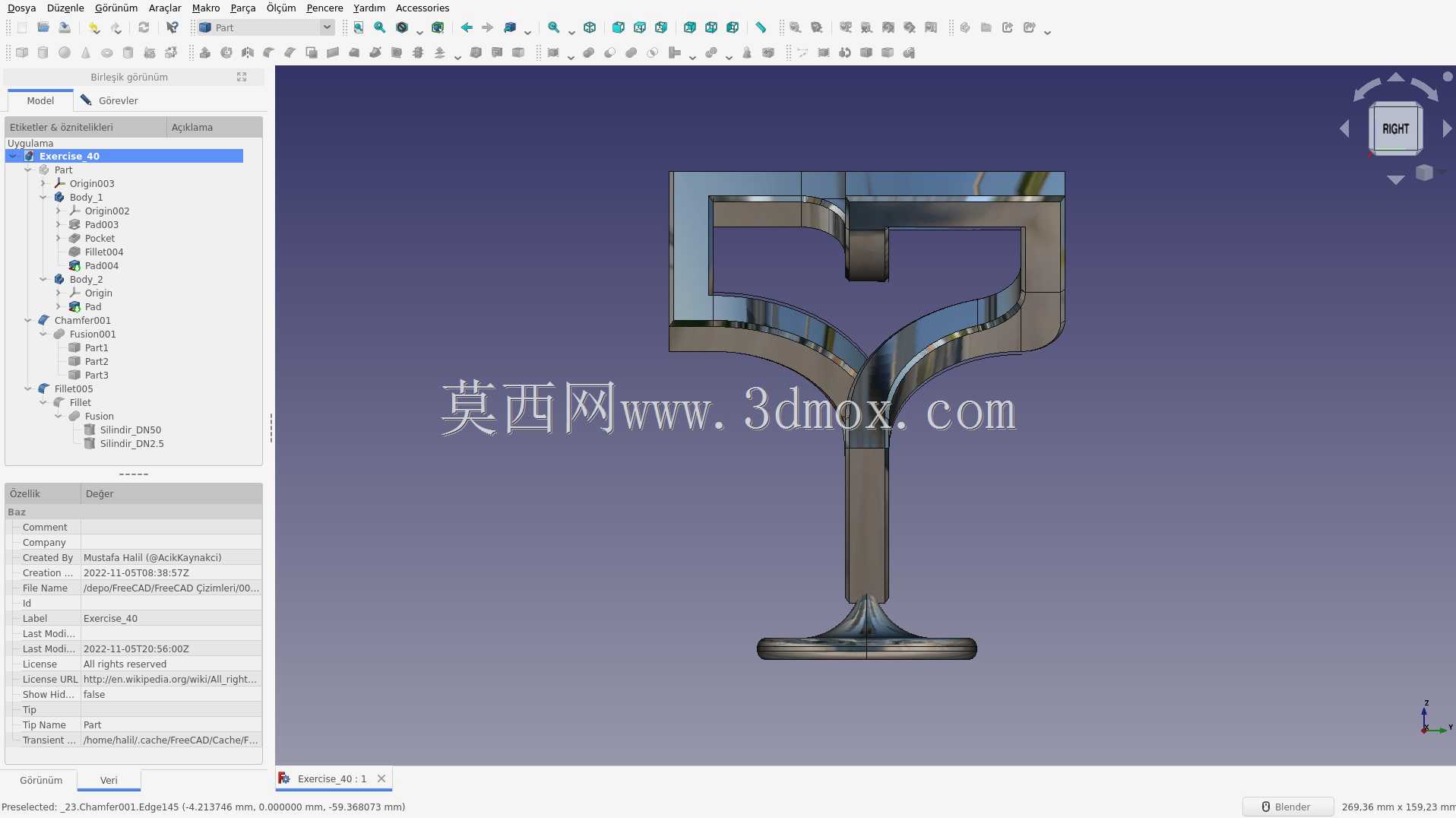Image resolution: width=1456 pixels, height=818 pixels.
Task: Switch to rear view cube icon
Action: (x=690, y=27)
